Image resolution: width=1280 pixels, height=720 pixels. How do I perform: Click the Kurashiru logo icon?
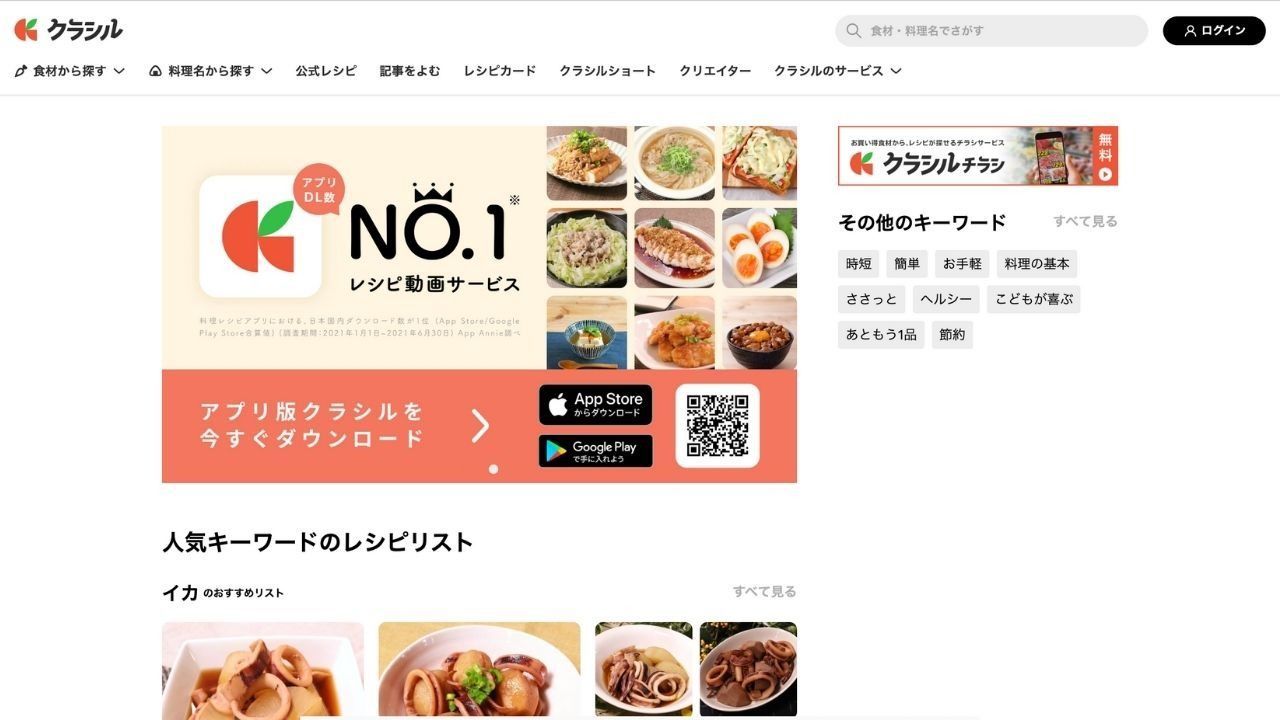[26, 30]
